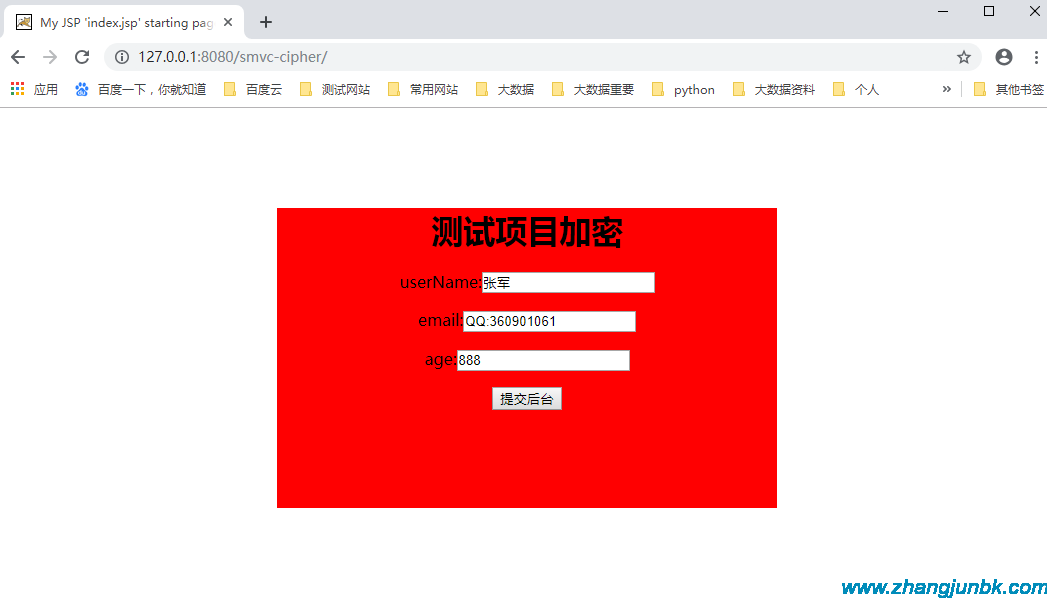
Task: Click the email input field
Action: (x=549, y=321)
